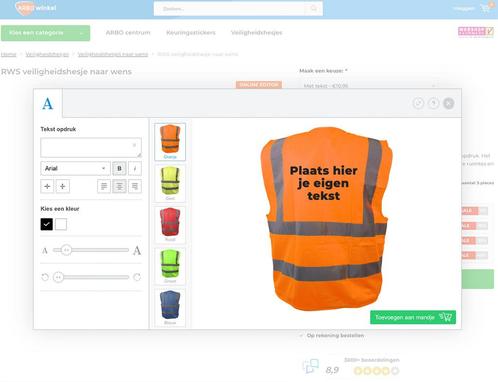Select the Geel yellow vest thumbnail
Screen dimensions: 498x382
pyautogui.click(x=170, y=183)
